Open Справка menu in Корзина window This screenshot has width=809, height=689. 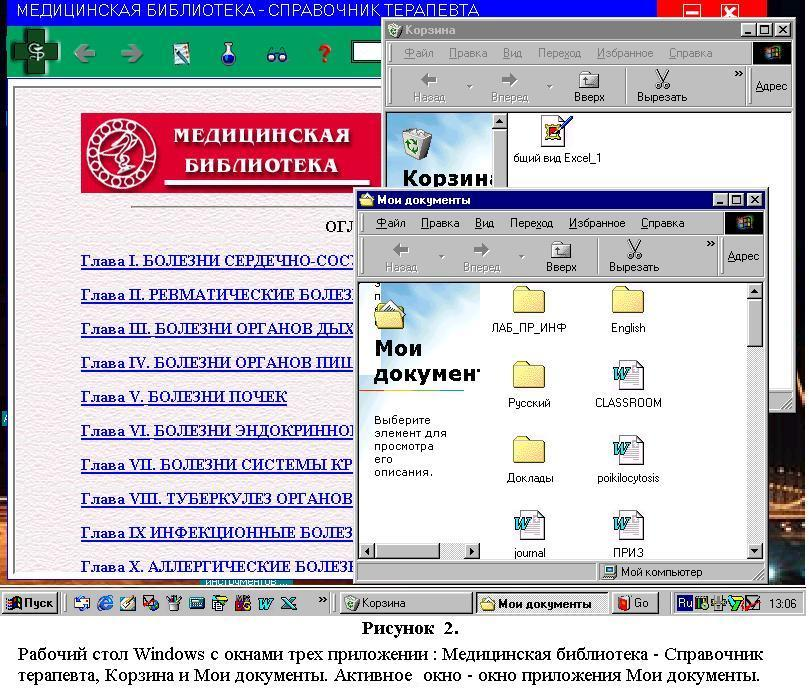coord(690,53)
